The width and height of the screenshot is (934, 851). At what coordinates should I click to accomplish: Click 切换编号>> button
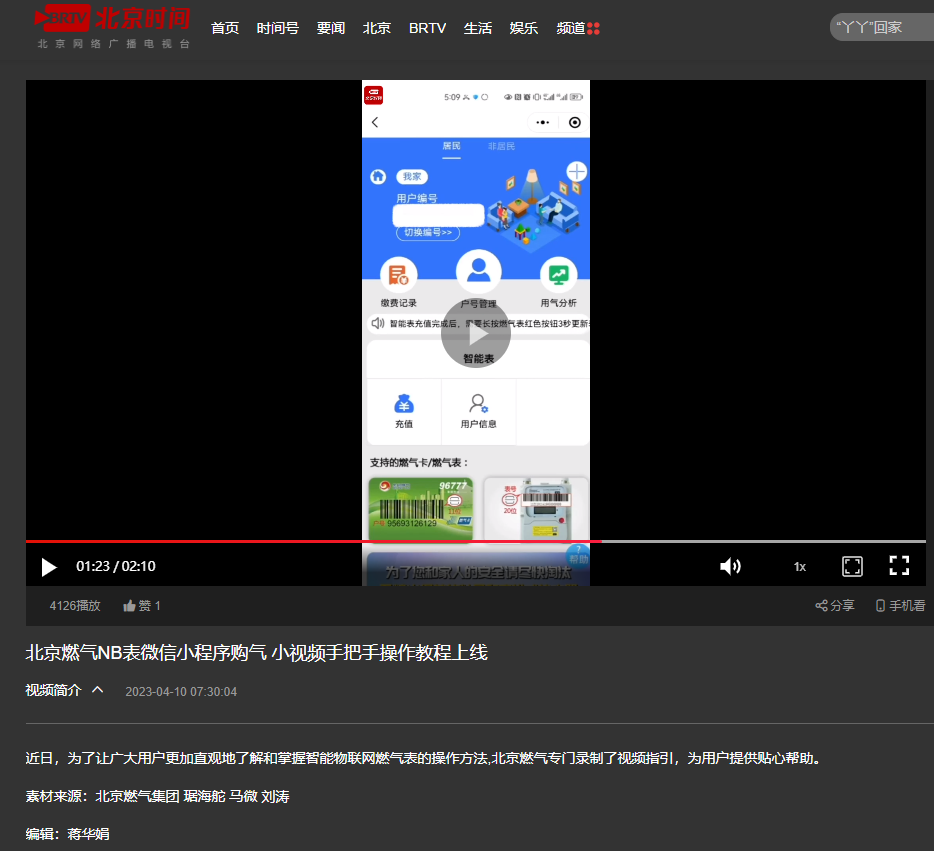[x=428, y=232]
